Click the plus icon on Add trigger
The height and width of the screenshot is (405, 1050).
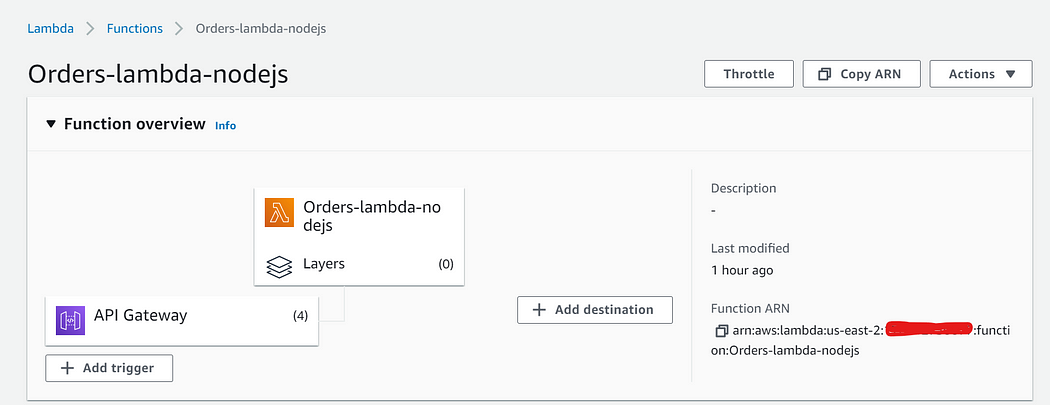point(67,368)
